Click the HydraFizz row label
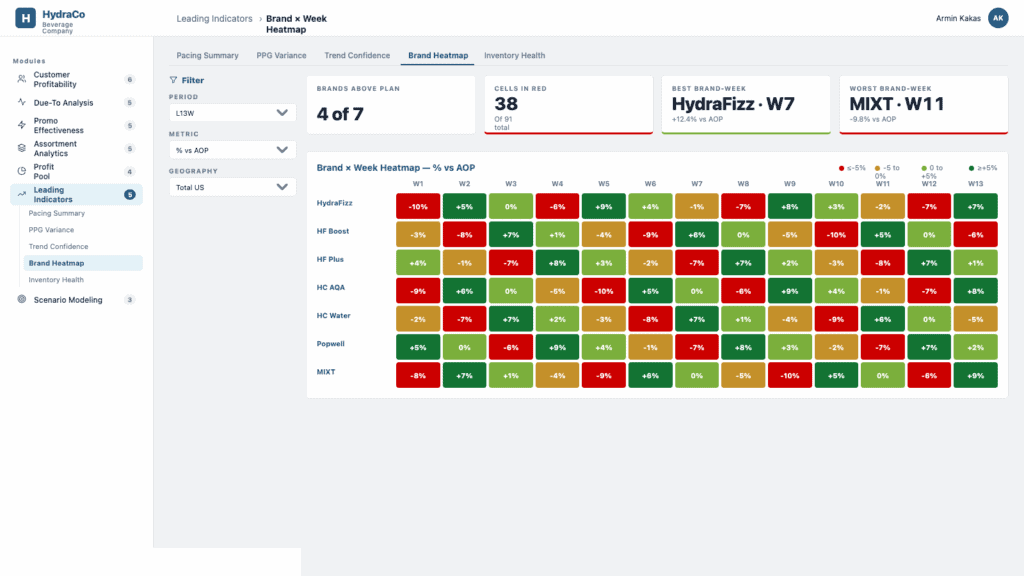The height and width of the screenshot is (576, 1024). [334, 203]
